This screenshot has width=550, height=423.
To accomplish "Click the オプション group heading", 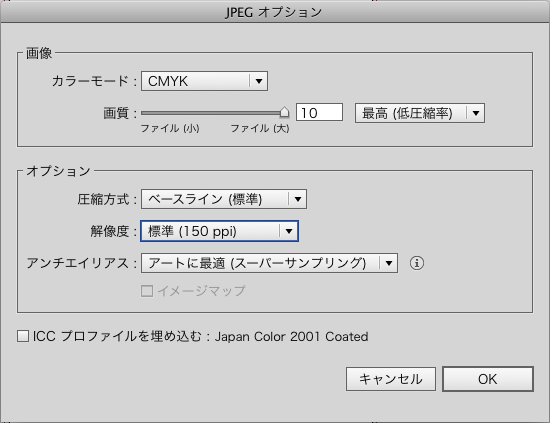I will point(58,171).
